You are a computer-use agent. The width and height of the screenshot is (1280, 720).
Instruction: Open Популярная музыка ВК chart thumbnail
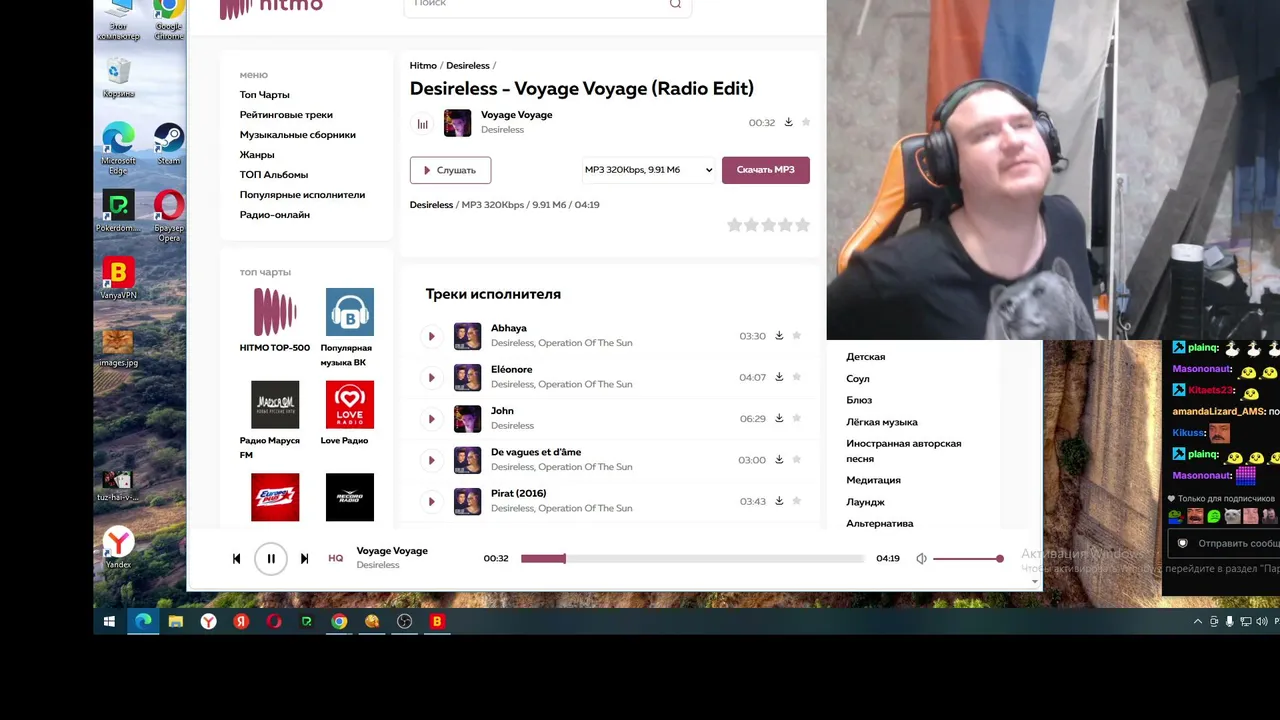(x=350, y=312)
